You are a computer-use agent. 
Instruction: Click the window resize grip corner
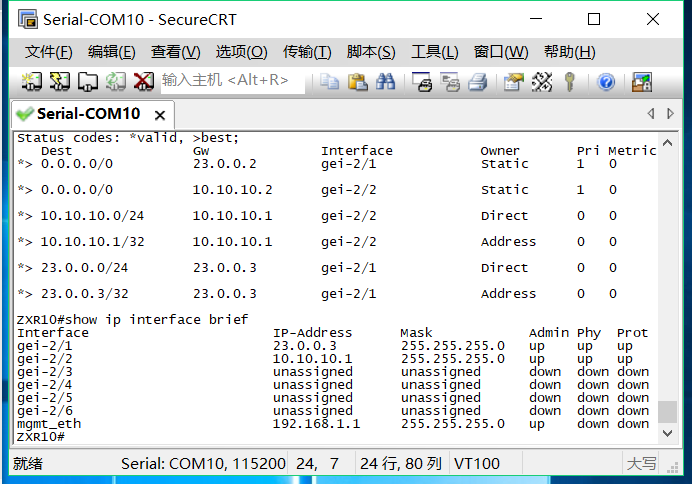[x=672, y=467]
